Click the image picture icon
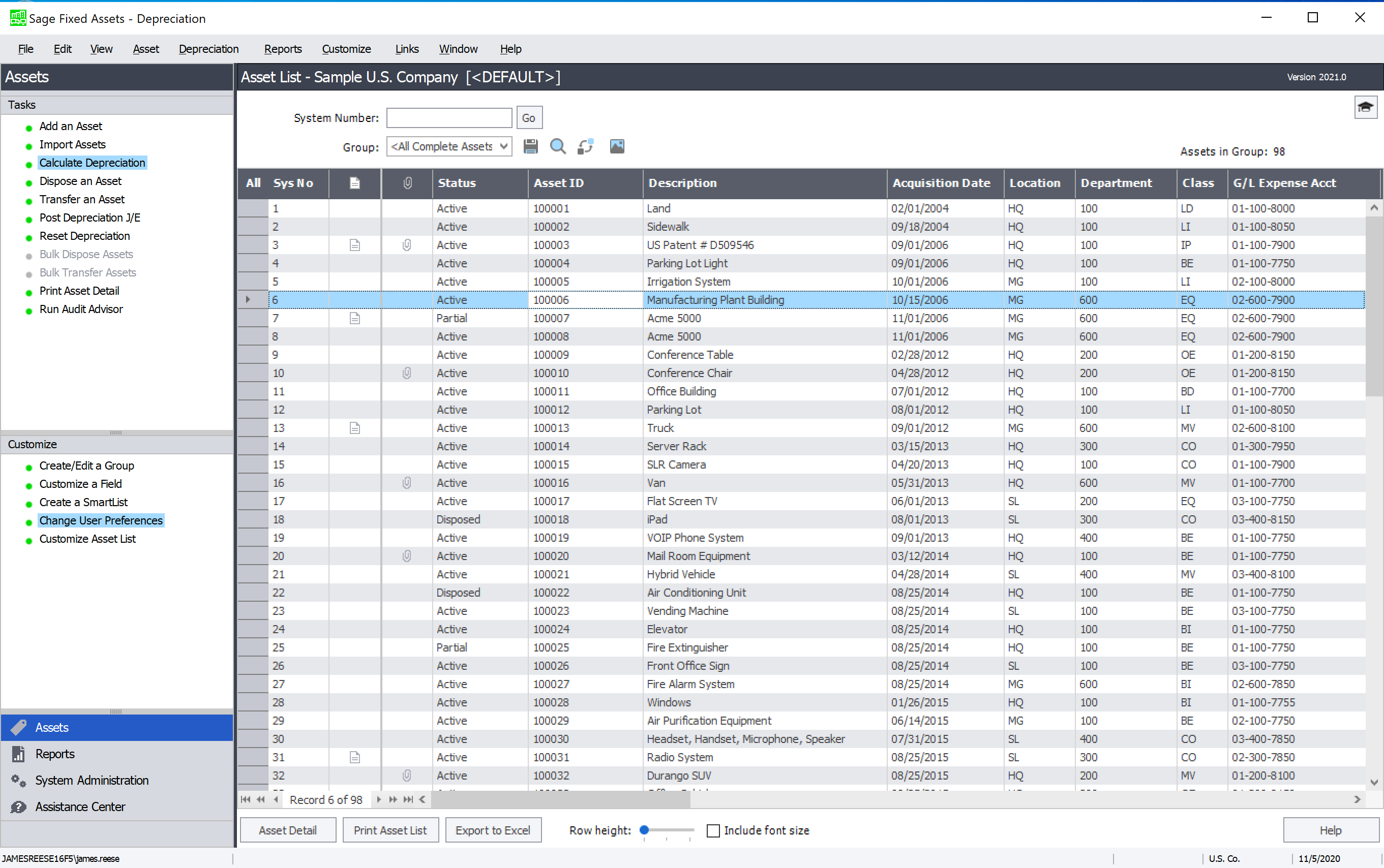The height and width of the screenshot is (868, 1384). point(617,146)
